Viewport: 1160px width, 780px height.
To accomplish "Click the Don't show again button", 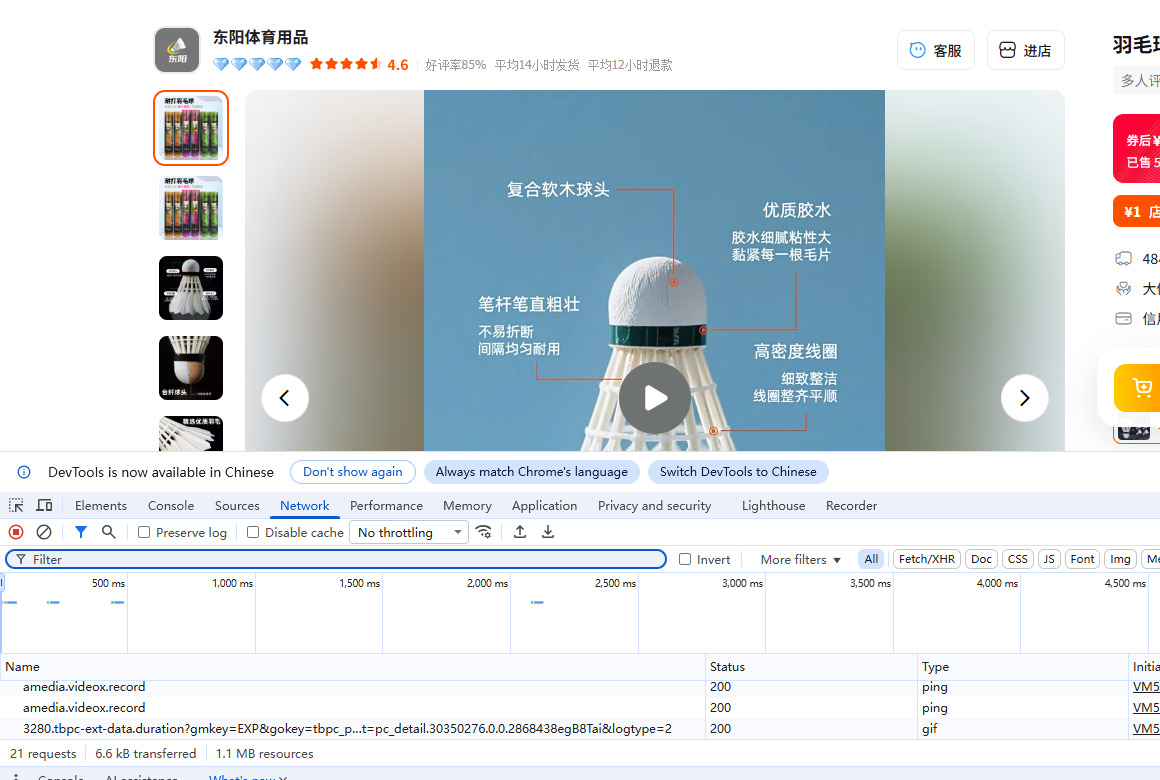I will (352, 472).
